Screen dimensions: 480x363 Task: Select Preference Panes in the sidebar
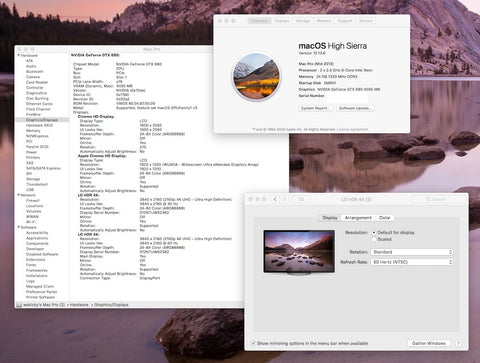pos(41,292)
